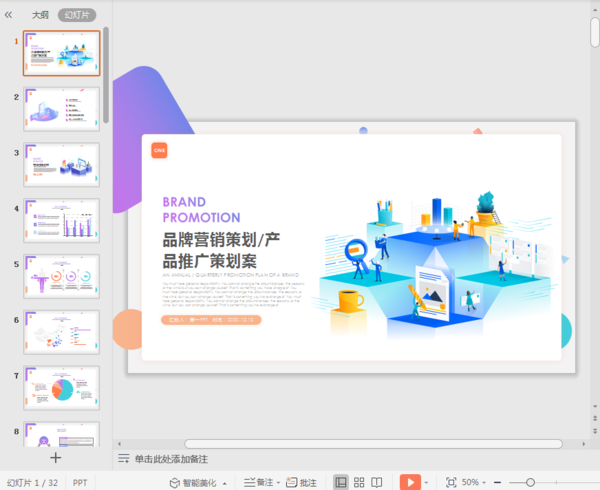
Task: Click the isometric illustration on slide
Action: tap(437, 264)
